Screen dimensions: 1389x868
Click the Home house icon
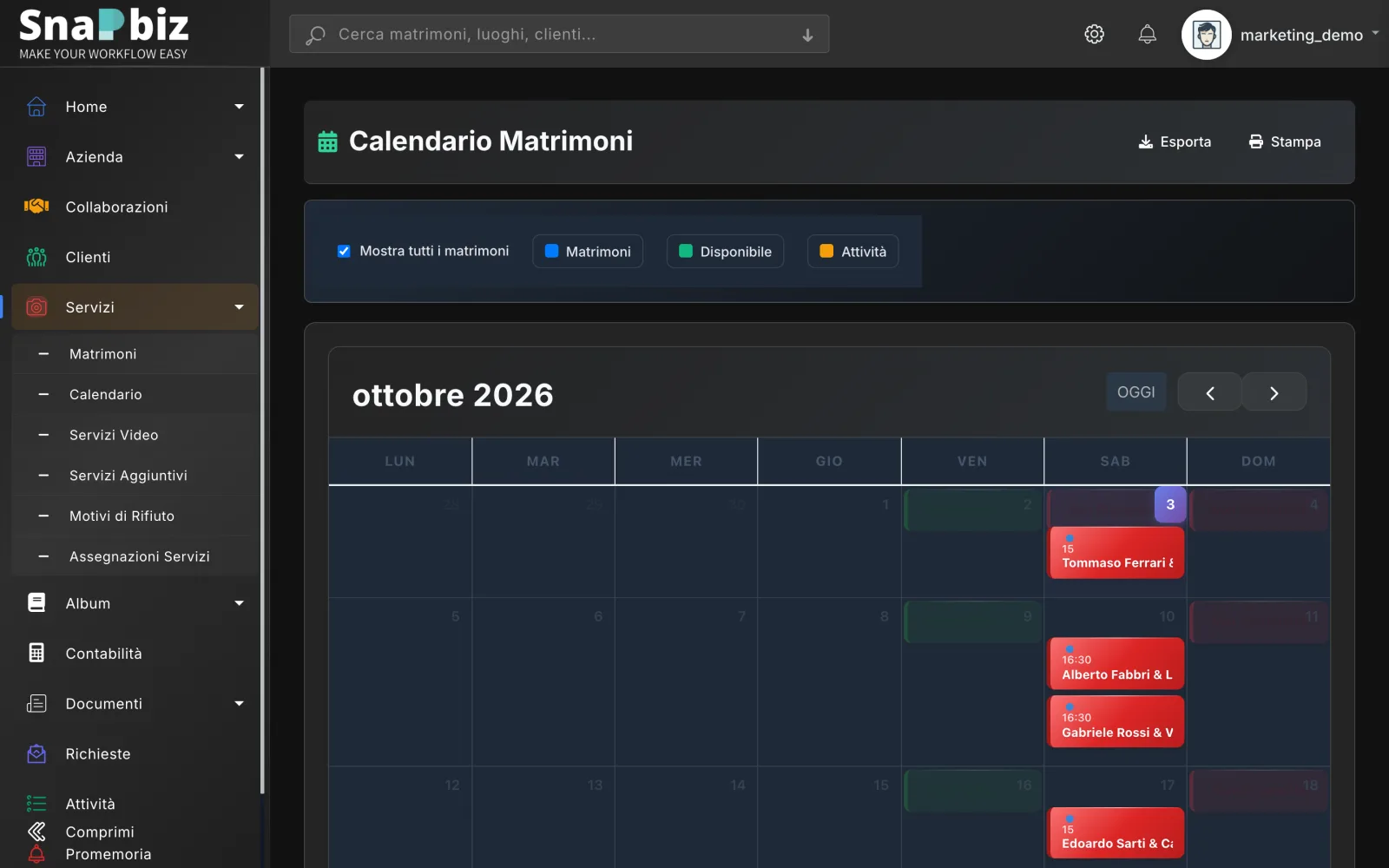36,107
